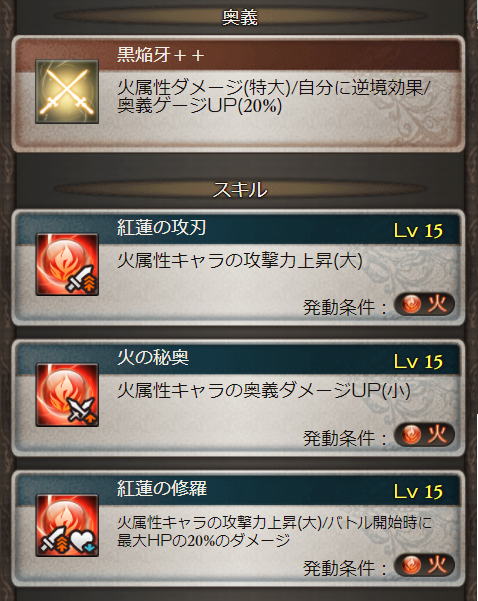
Task: Click fire element badge under 紅蓮の修羅
Action: pyautogui.click(x=424, y=565)
